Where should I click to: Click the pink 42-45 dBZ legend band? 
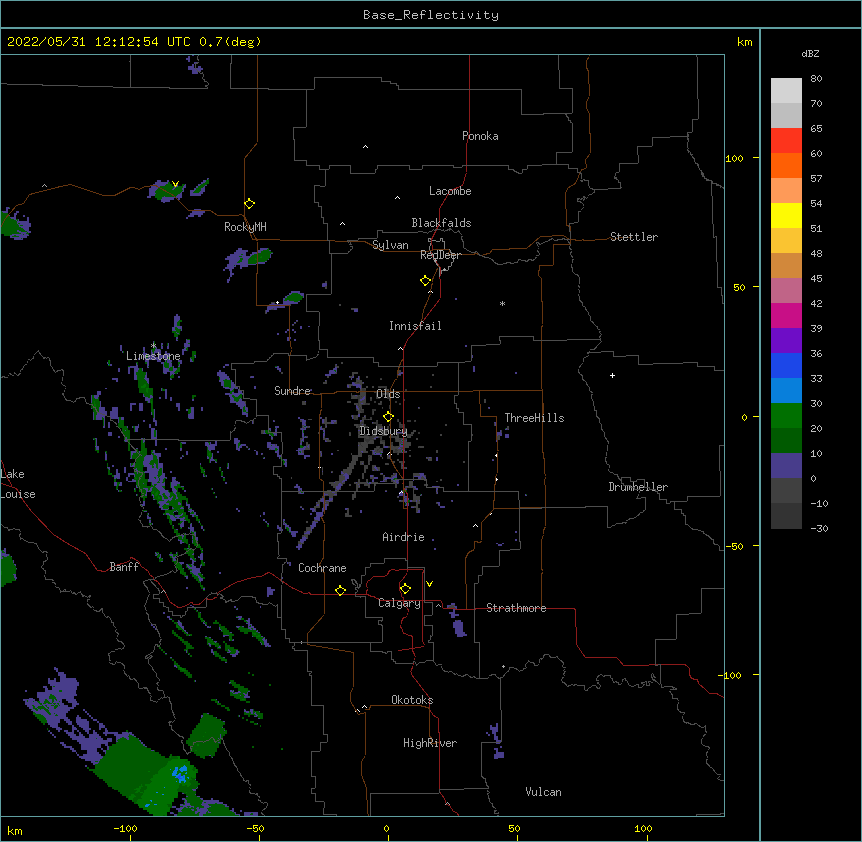coord(786,290)
